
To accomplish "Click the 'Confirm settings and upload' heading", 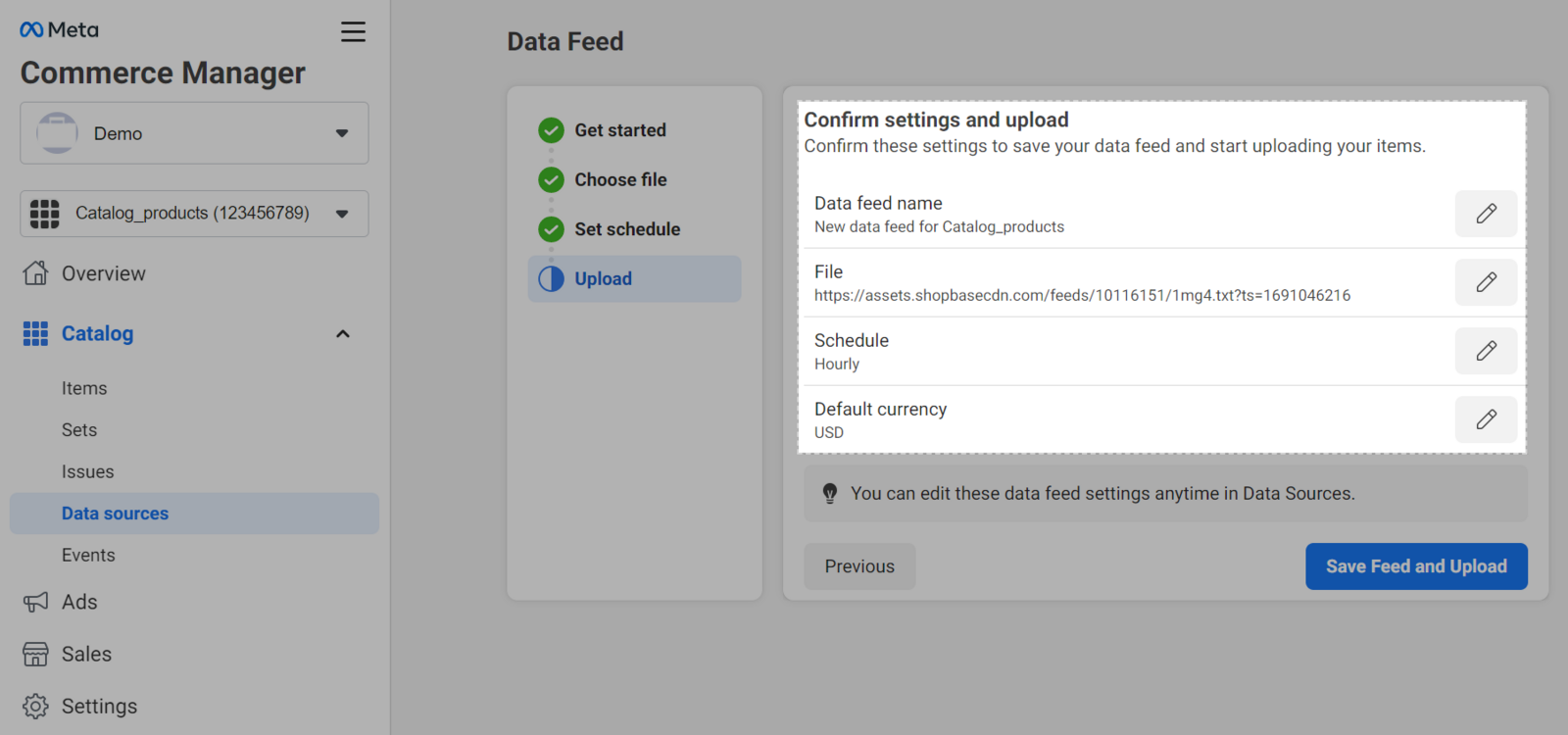I will point(936,120).
